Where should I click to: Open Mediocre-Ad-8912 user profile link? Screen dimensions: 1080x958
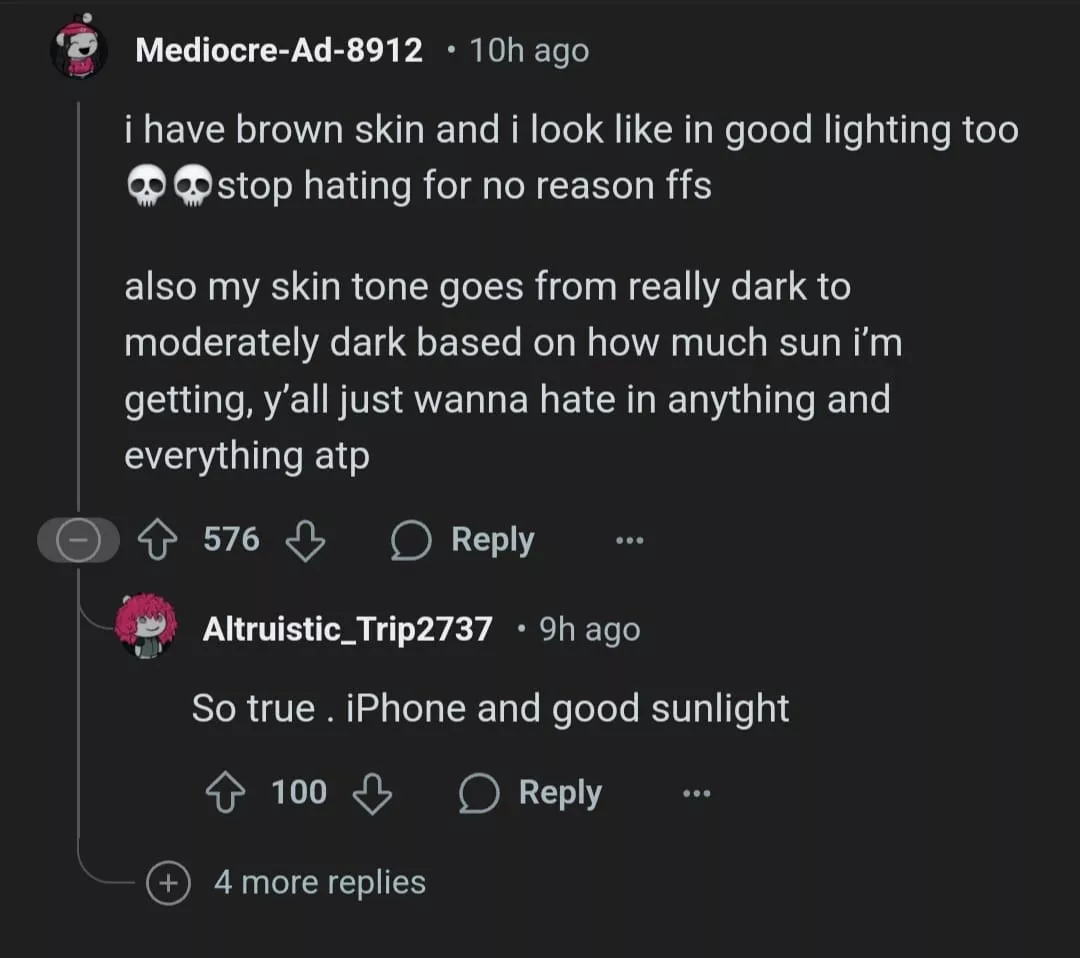click(279, 49)
